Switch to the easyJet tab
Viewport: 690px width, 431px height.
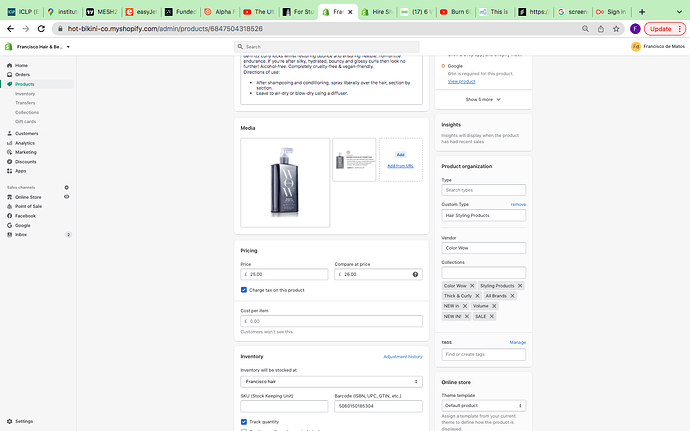pyautogui.click(x=142, y=12)
